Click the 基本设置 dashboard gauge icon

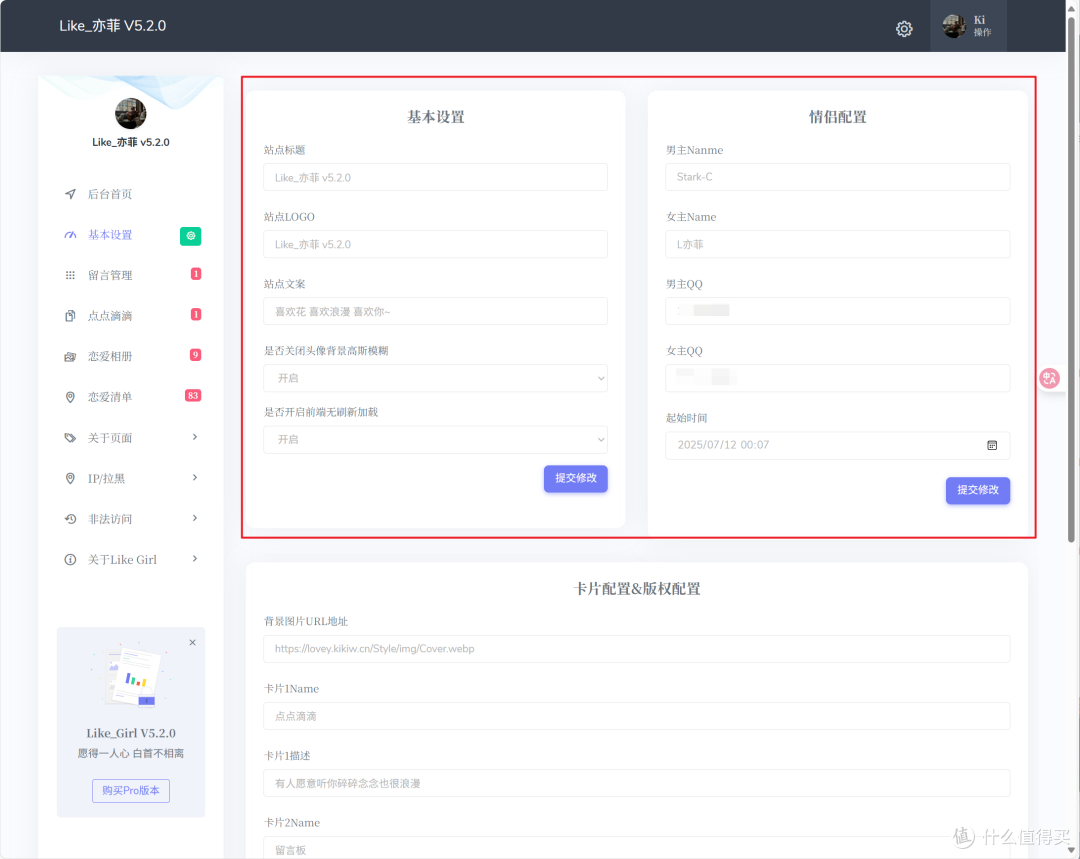(x=70, y=235)
